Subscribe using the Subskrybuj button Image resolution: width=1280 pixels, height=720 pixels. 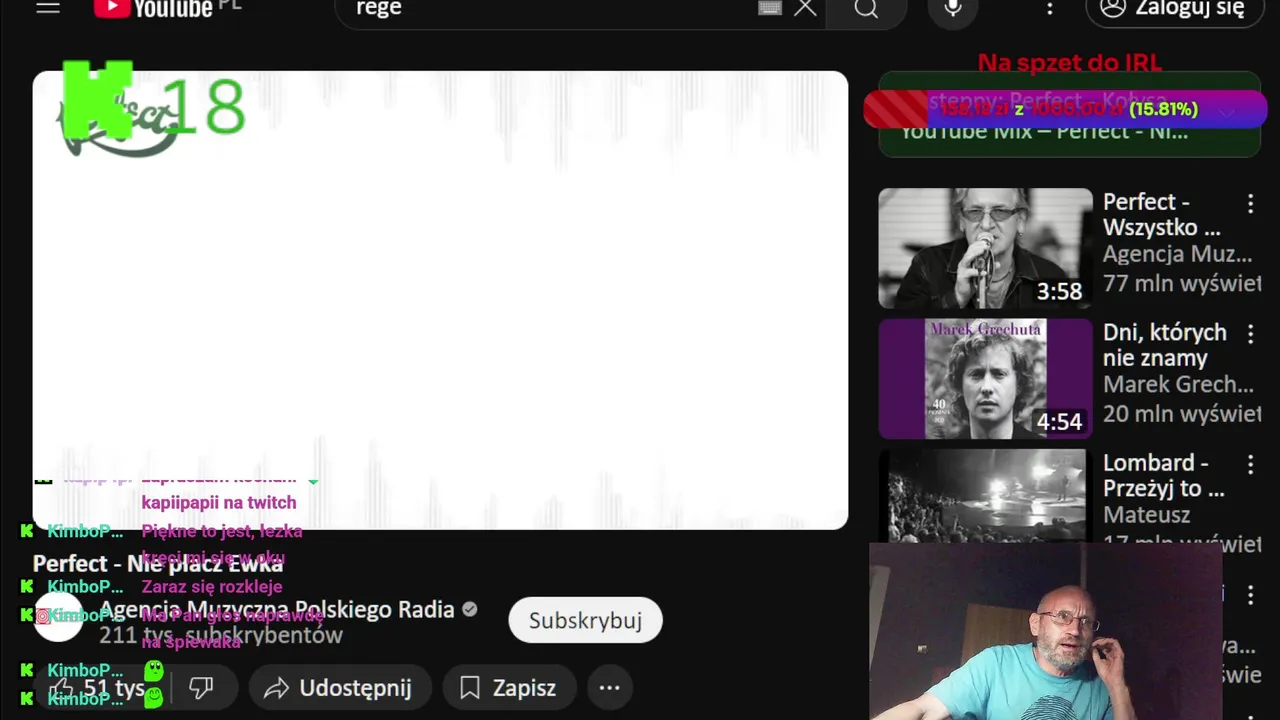coord(585,620)
